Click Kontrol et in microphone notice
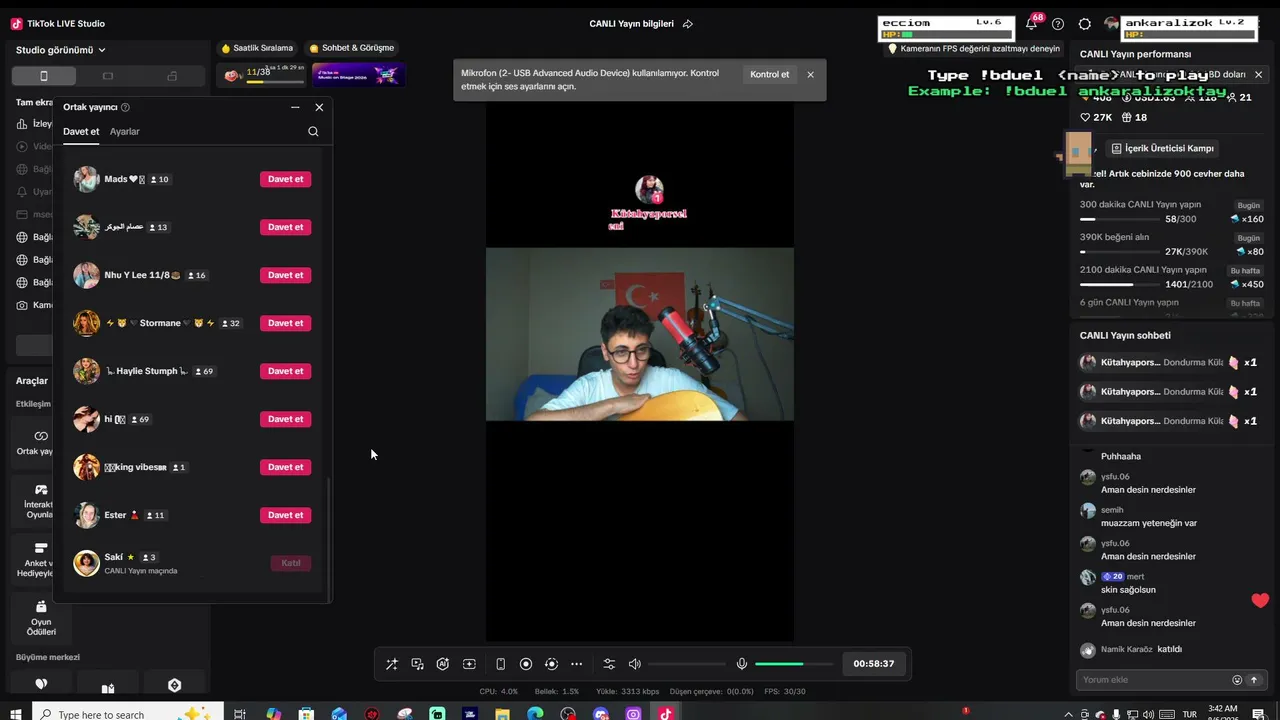The width and height of the screenshot is (1280, 720). click(x=769, y=75)
